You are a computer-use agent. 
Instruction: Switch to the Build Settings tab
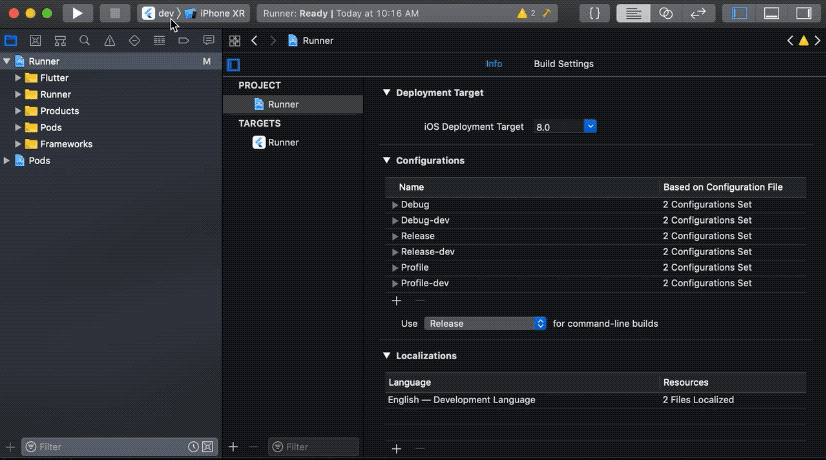click(563, 64)
